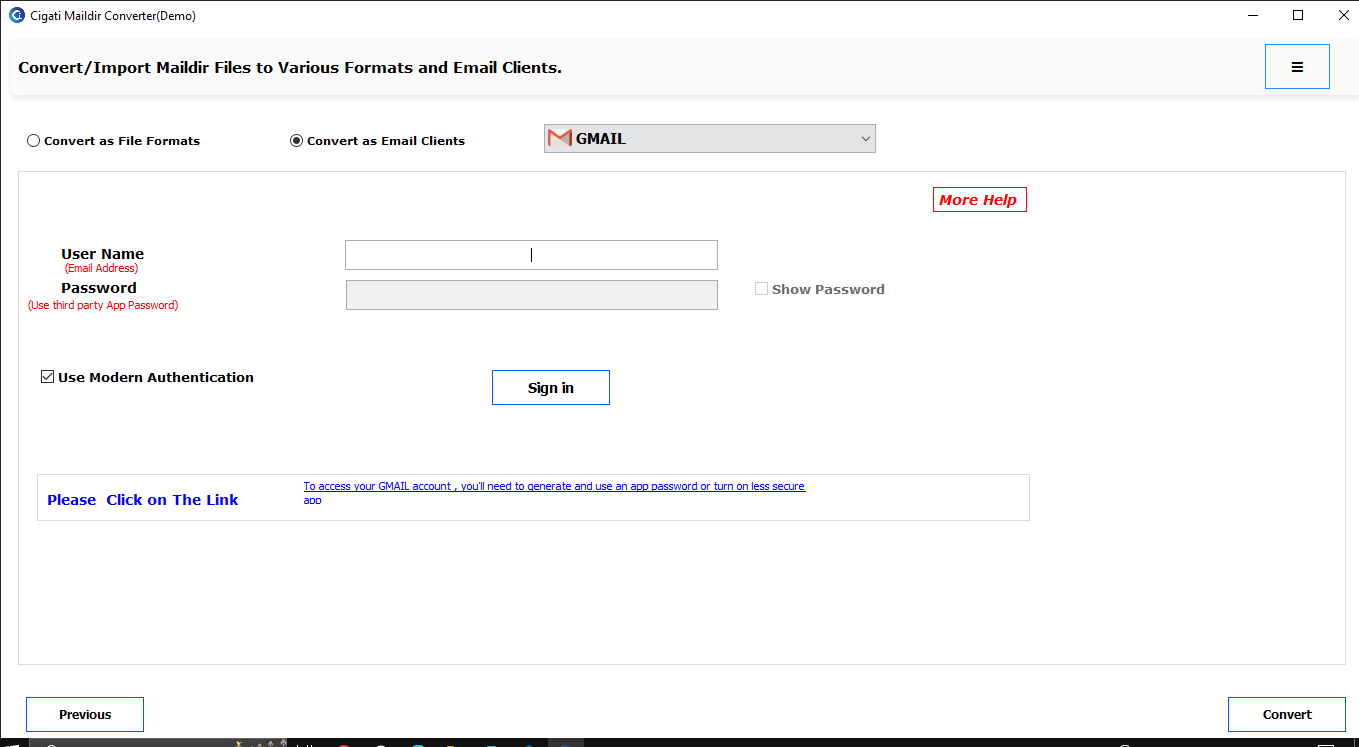1359x747 pixels.
Task: Click the More Help button
Action: 980,200
